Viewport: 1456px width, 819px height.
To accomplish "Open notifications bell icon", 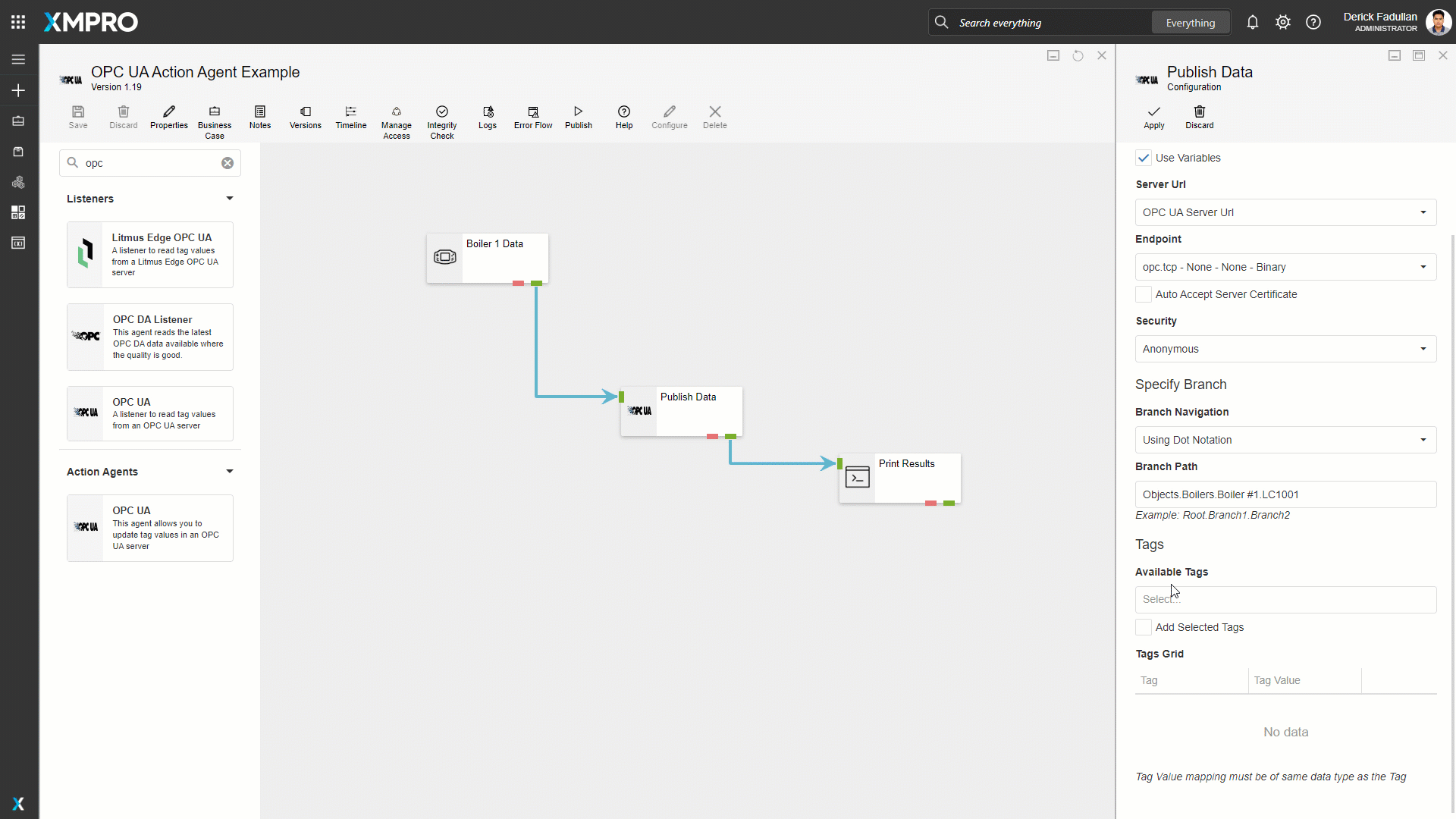I will coord(1252,23).
